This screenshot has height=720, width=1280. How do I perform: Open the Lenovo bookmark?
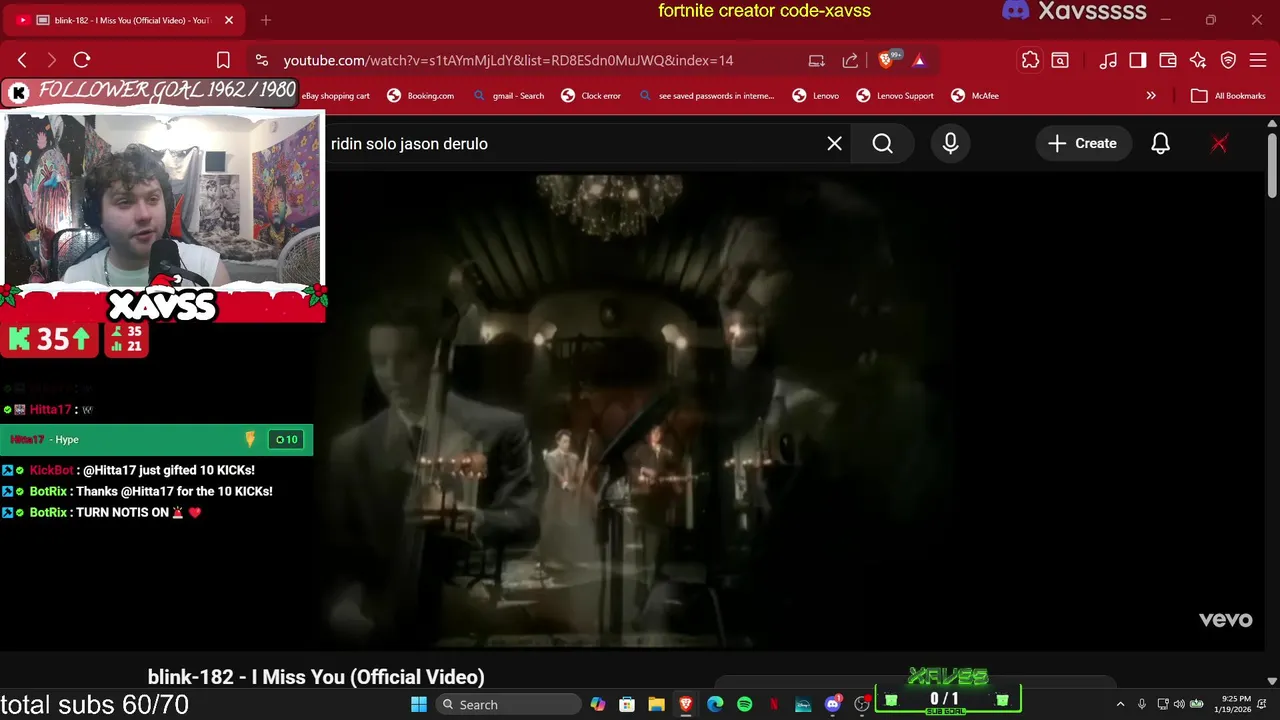click(x=815, y=96)
